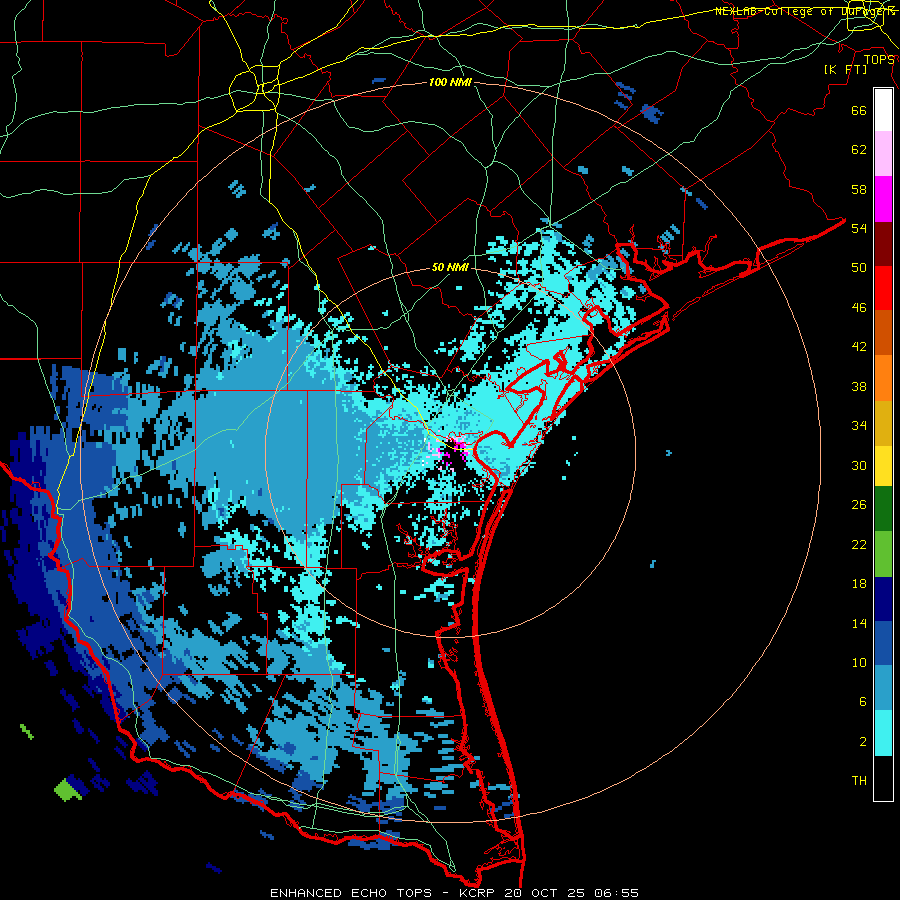Click legend label "14"
900x900 pixels.
click(x=859, y=623)
